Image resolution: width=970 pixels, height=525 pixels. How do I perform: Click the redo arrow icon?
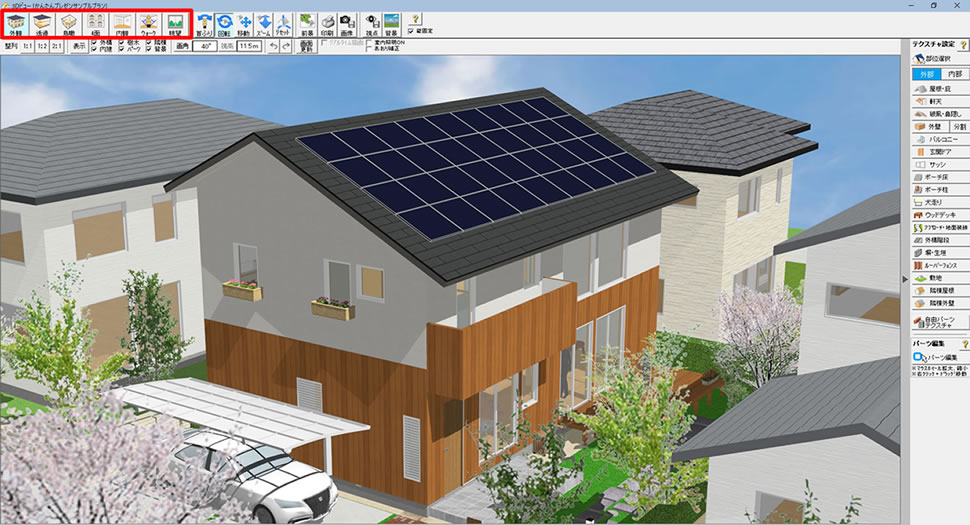pyautogui.click(x=286, y=46)
